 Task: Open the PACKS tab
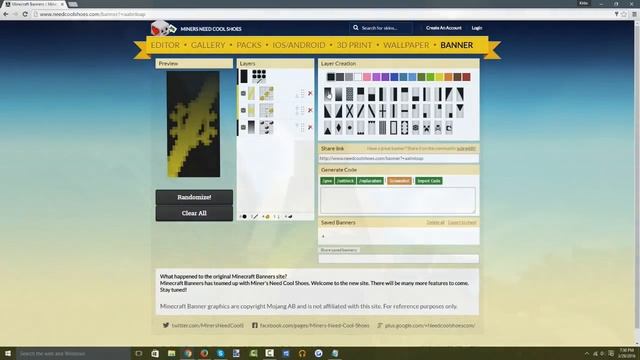tap(249, 45)
